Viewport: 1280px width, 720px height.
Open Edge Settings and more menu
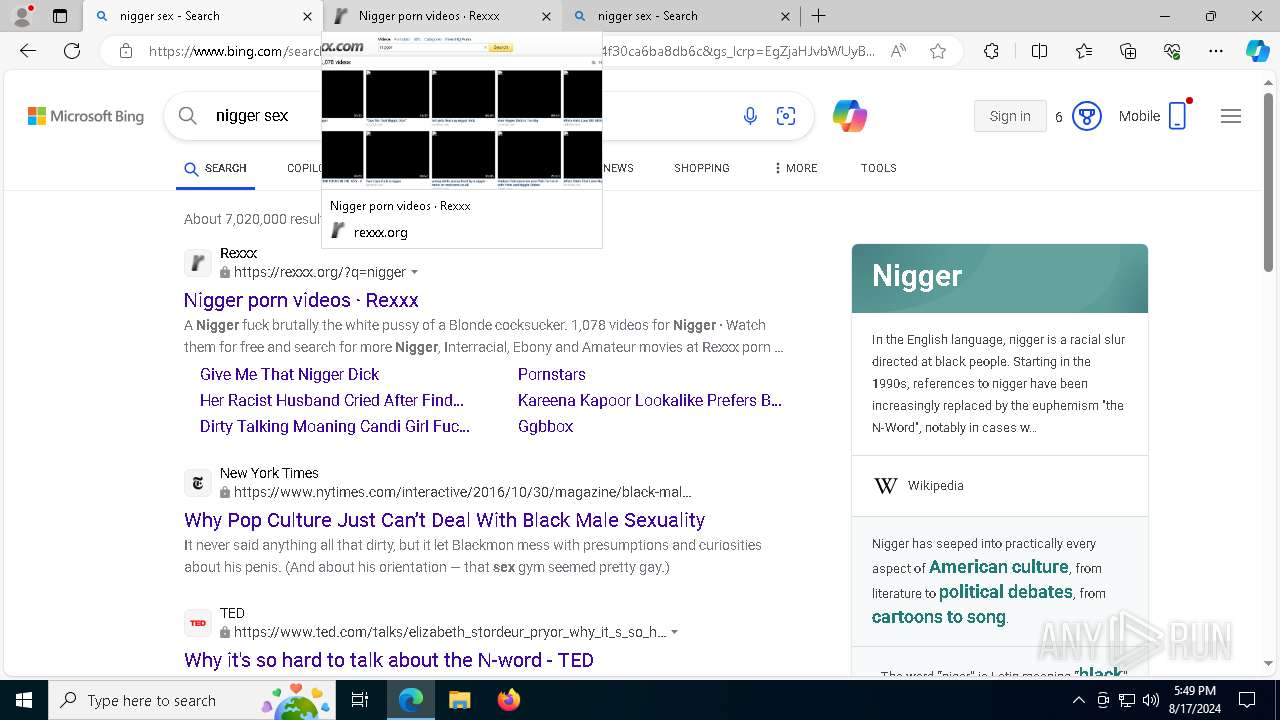click(x=1216, y=51)
